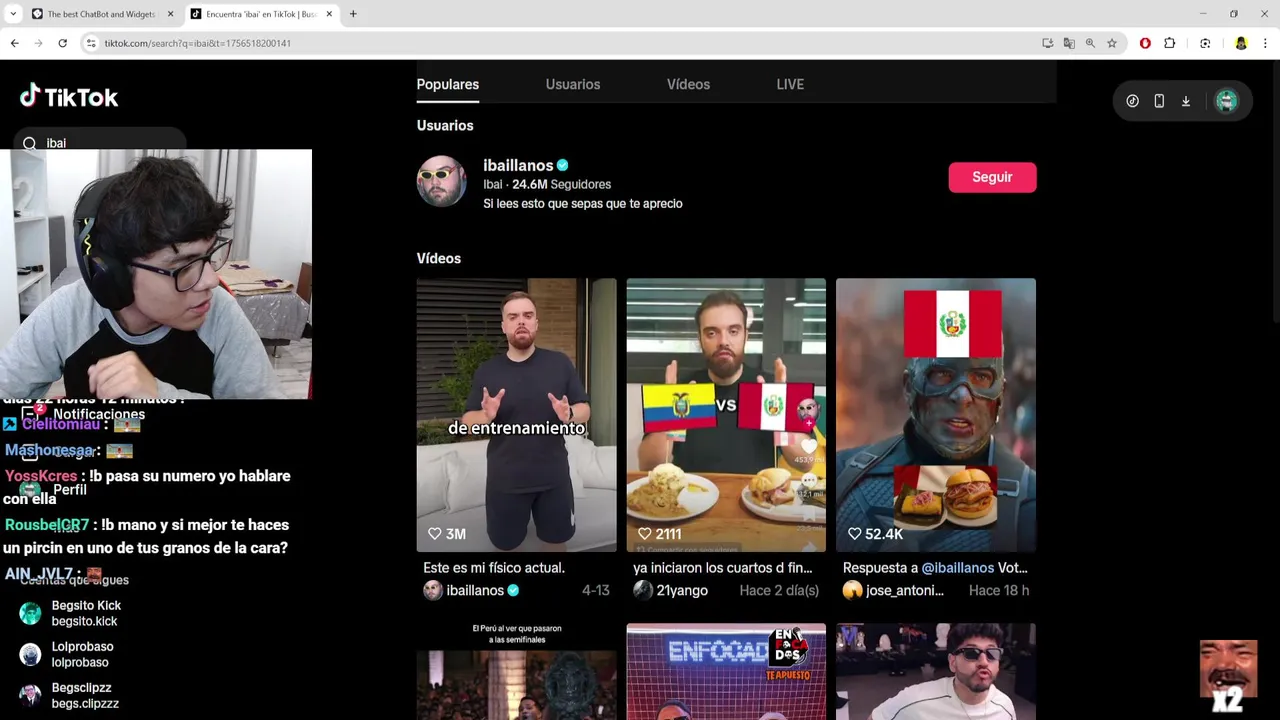Close the 'Encuentra ibai en TikTok' tab
Viewport: 1280px width, 720px height.
click(x=329, y=14)
